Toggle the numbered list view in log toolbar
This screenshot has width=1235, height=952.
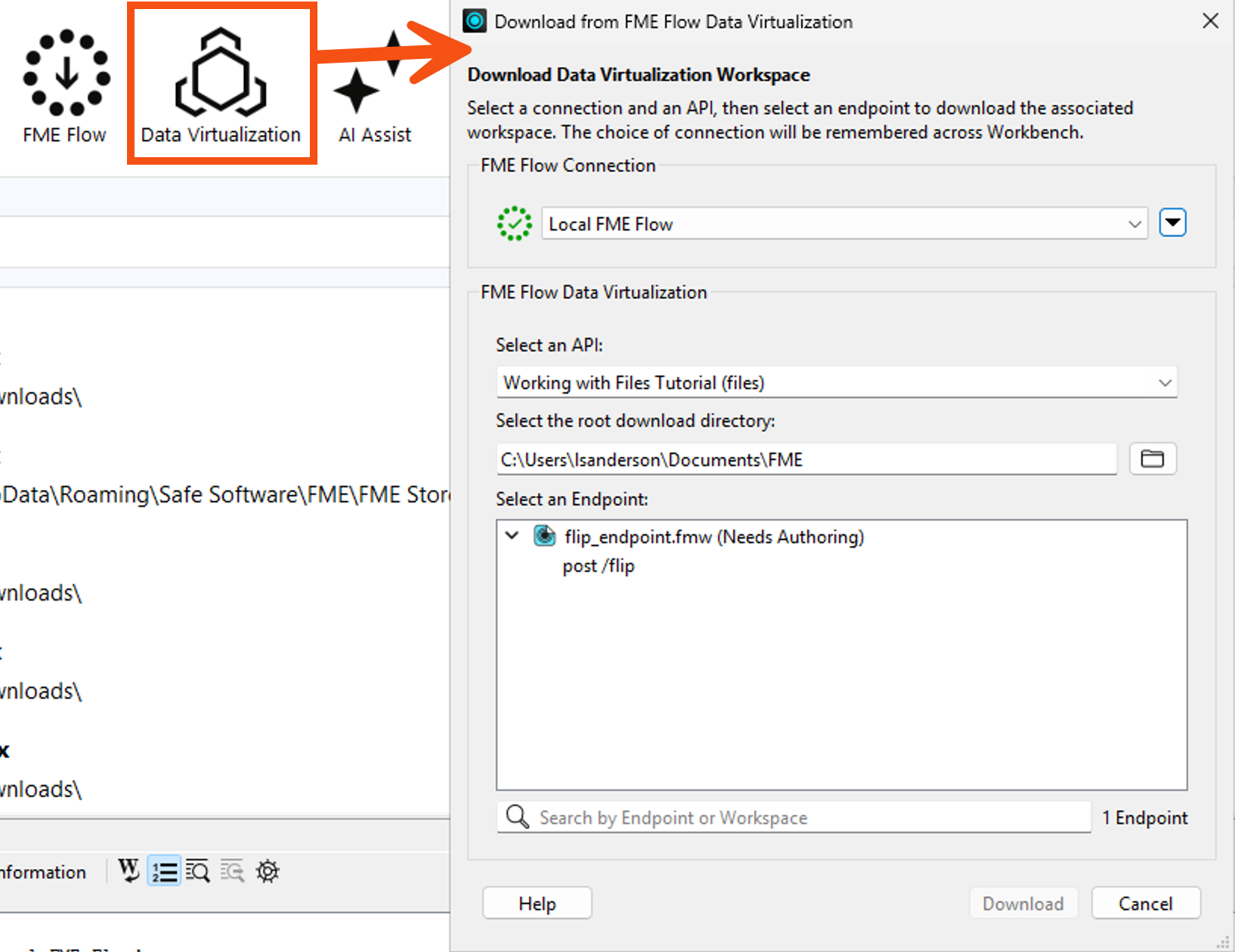164,871
